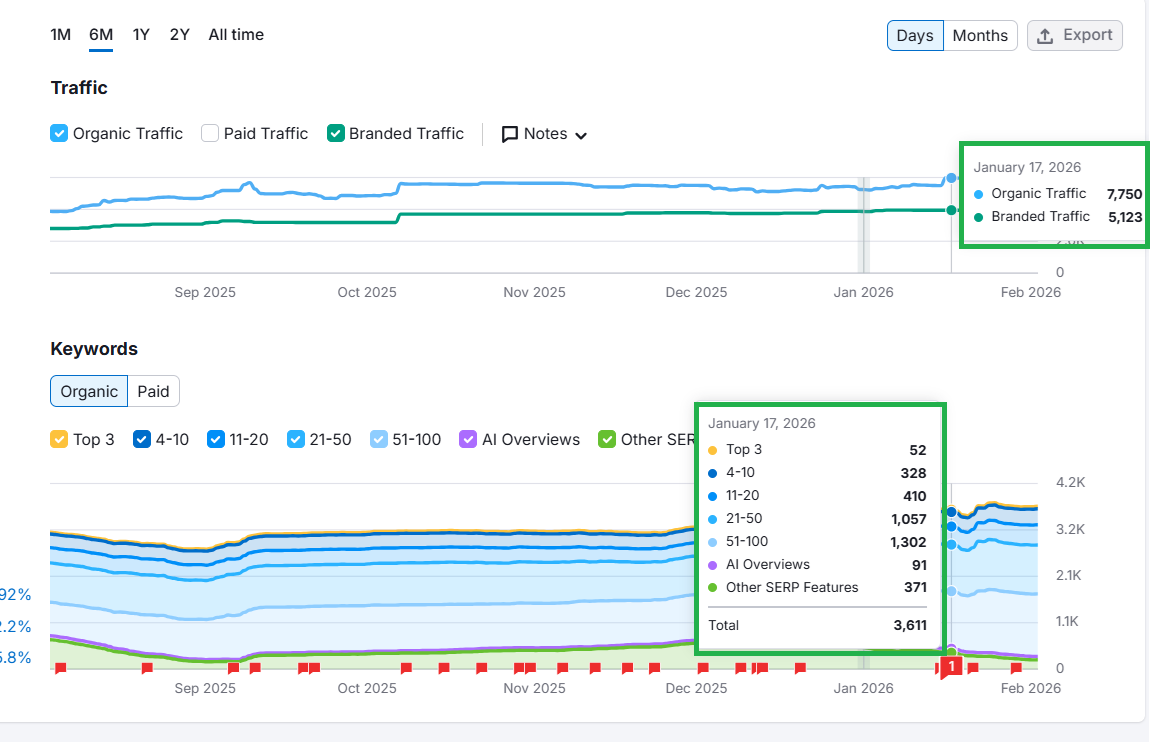Click the Organic Traffic data point on chart
Image resolution: width=1152 pixels, height=742 pixels.
click(x=951, y=178)
